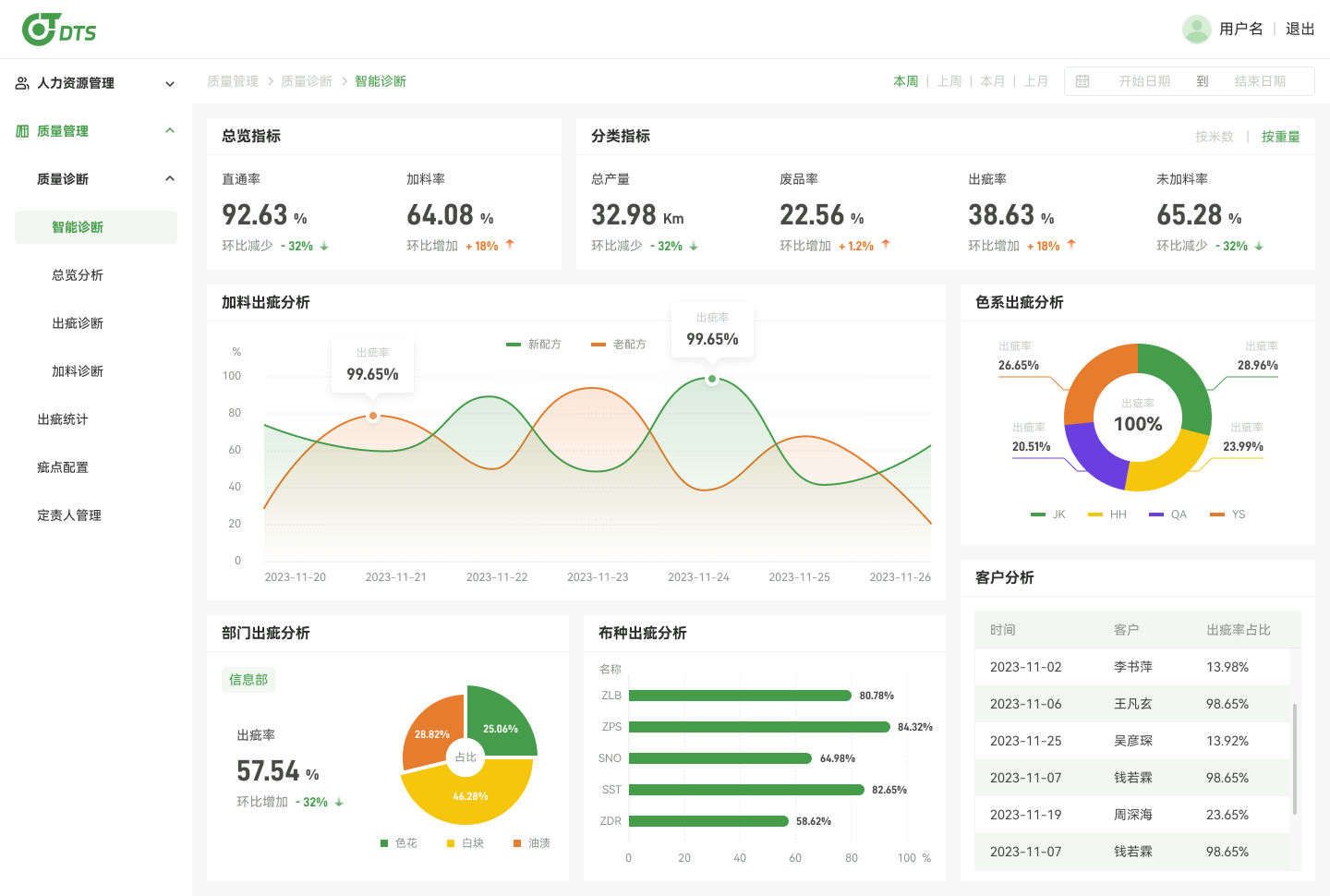Toggle 老配方 legend series
This screenshot has width=1330, height=896.
[x=619, y=345]
